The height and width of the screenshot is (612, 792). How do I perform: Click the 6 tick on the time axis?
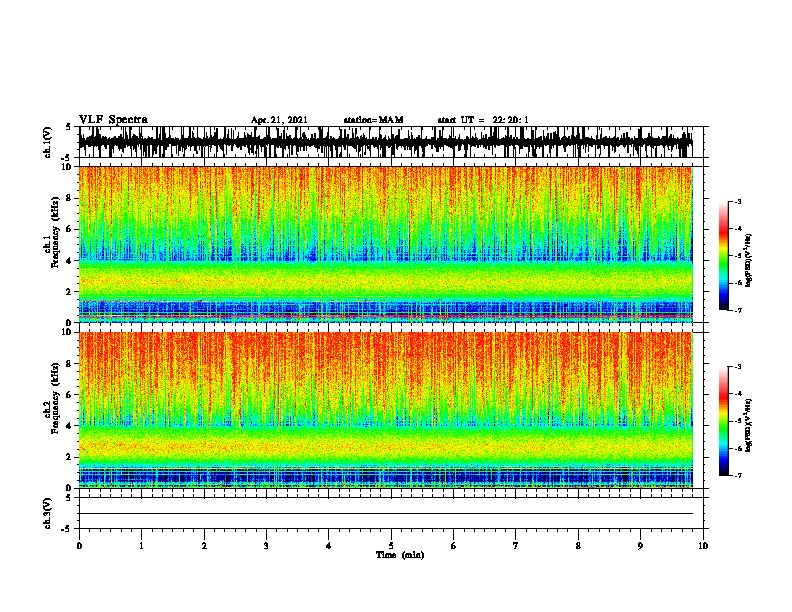(454, 546)
